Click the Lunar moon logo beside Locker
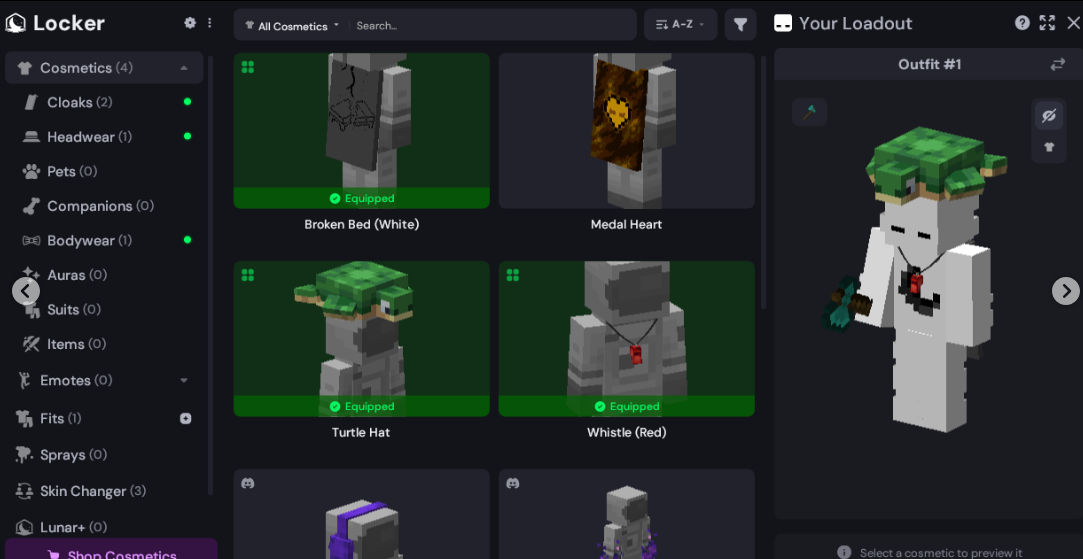This screenshot has height=559, width=1083. (15, 23)
